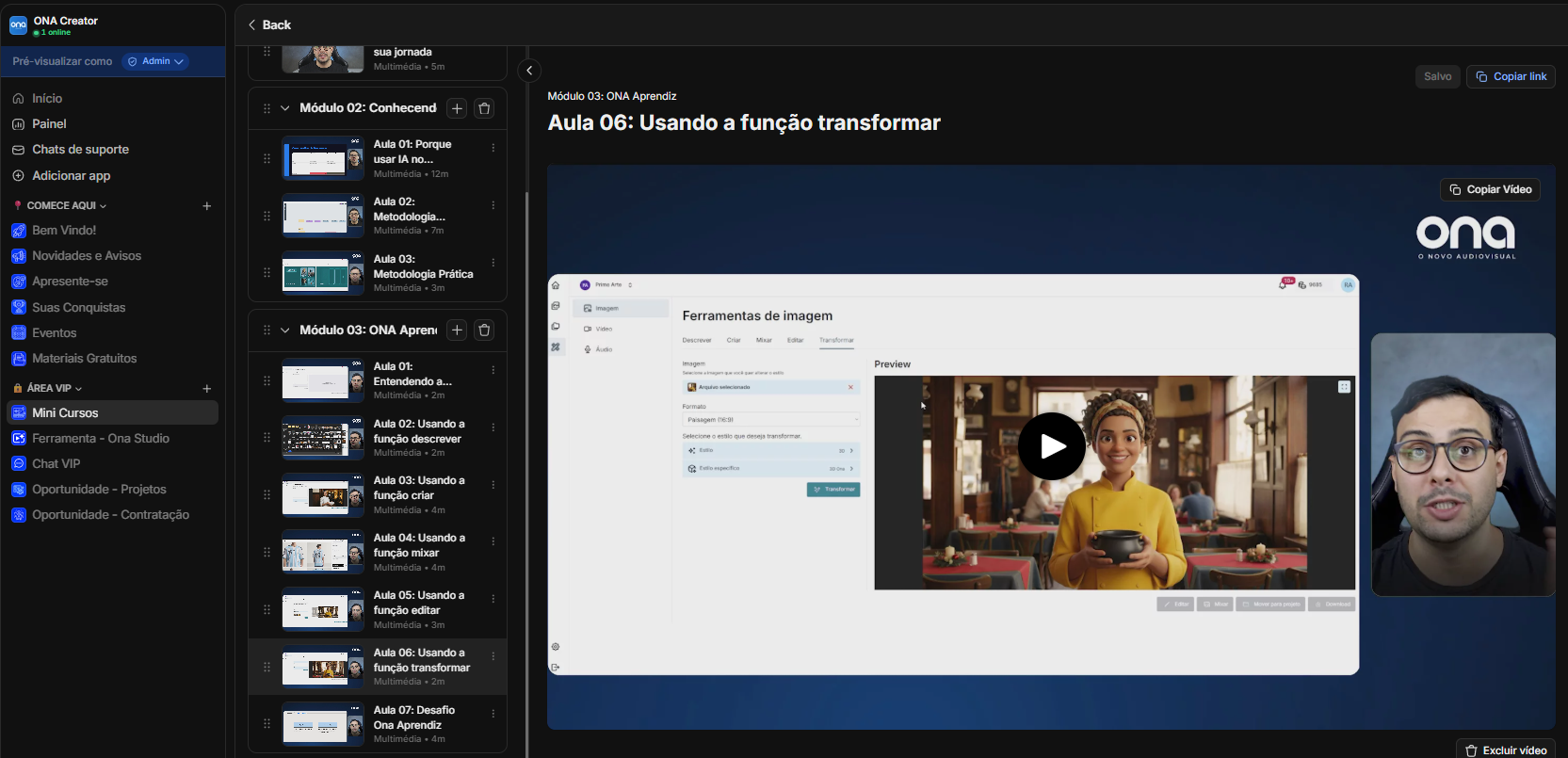Open Bem Vindo! channel
This screenshot has width=1568, height=758.
point(64,230)
